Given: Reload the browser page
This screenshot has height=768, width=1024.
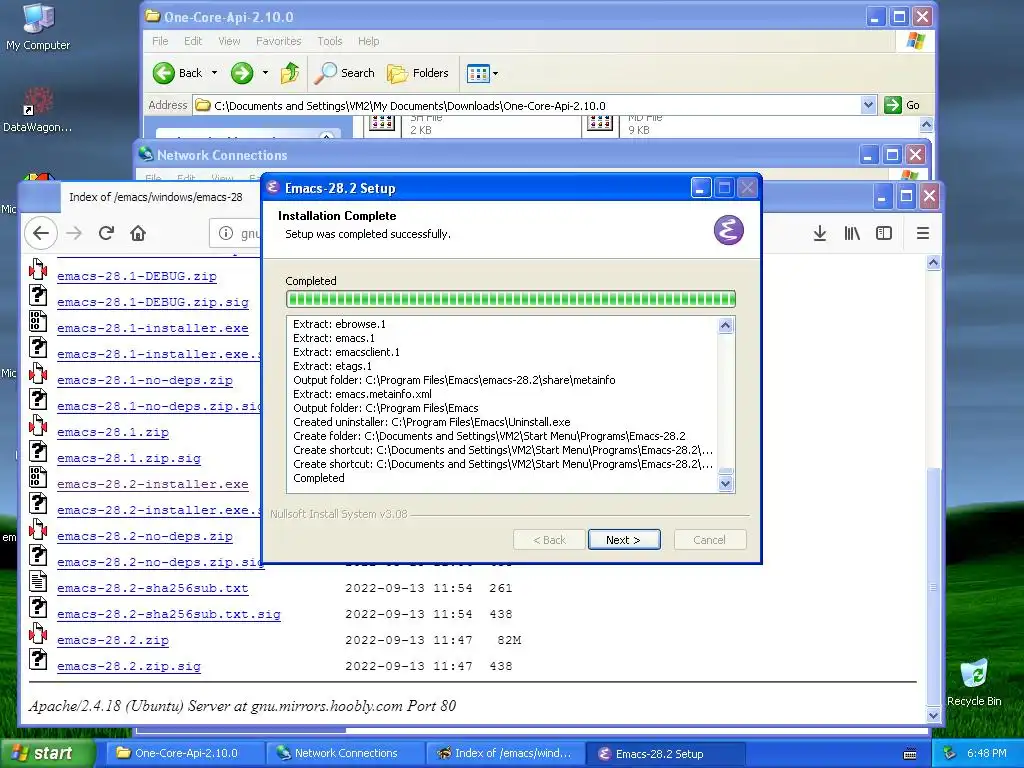Looking at the screenshot, I should coord(106,233).
